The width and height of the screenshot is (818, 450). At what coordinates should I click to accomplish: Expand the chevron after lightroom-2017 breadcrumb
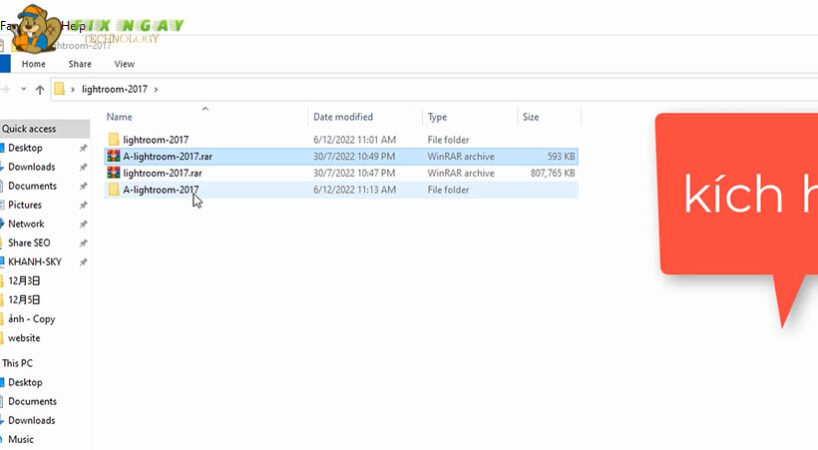(x=156, y=89)
